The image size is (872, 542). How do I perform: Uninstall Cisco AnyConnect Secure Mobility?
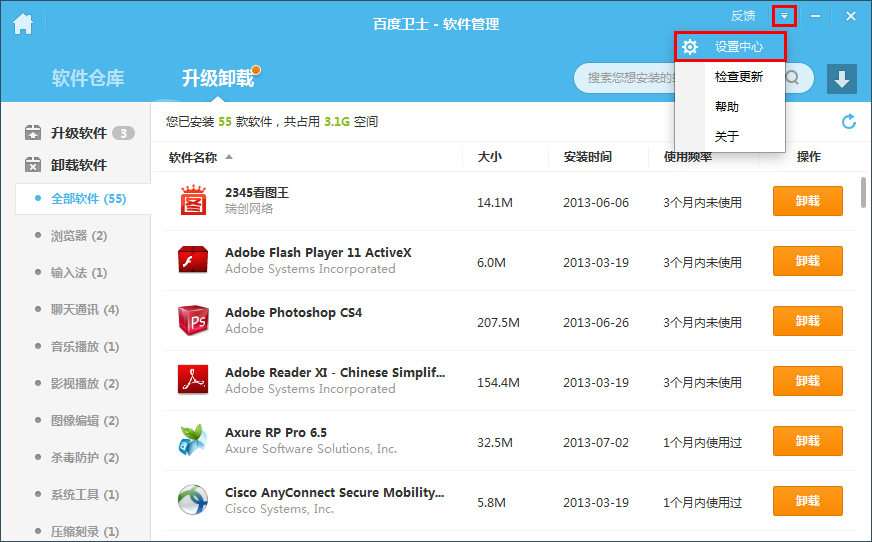point(807,501)
